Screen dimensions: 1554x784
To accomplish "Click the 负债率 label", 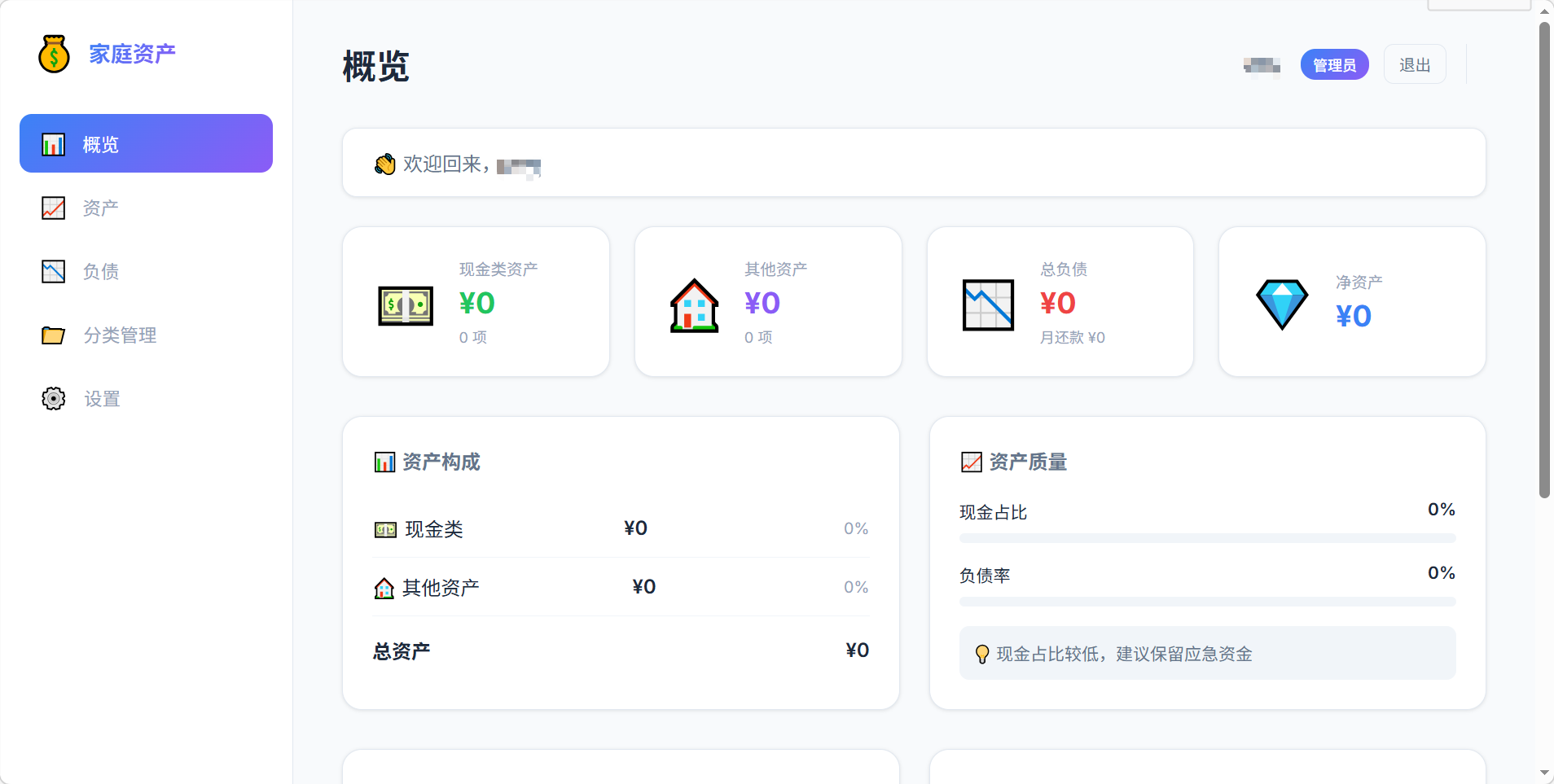I will (x=985, y=576).
